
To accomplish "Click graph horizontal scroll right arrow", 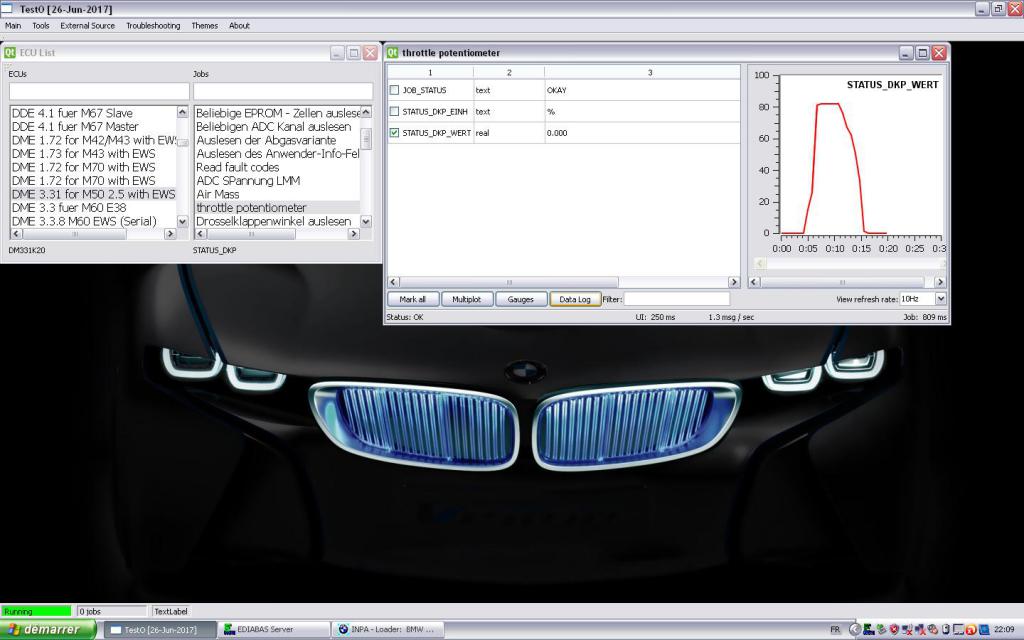I will click(x=940, y=282).
